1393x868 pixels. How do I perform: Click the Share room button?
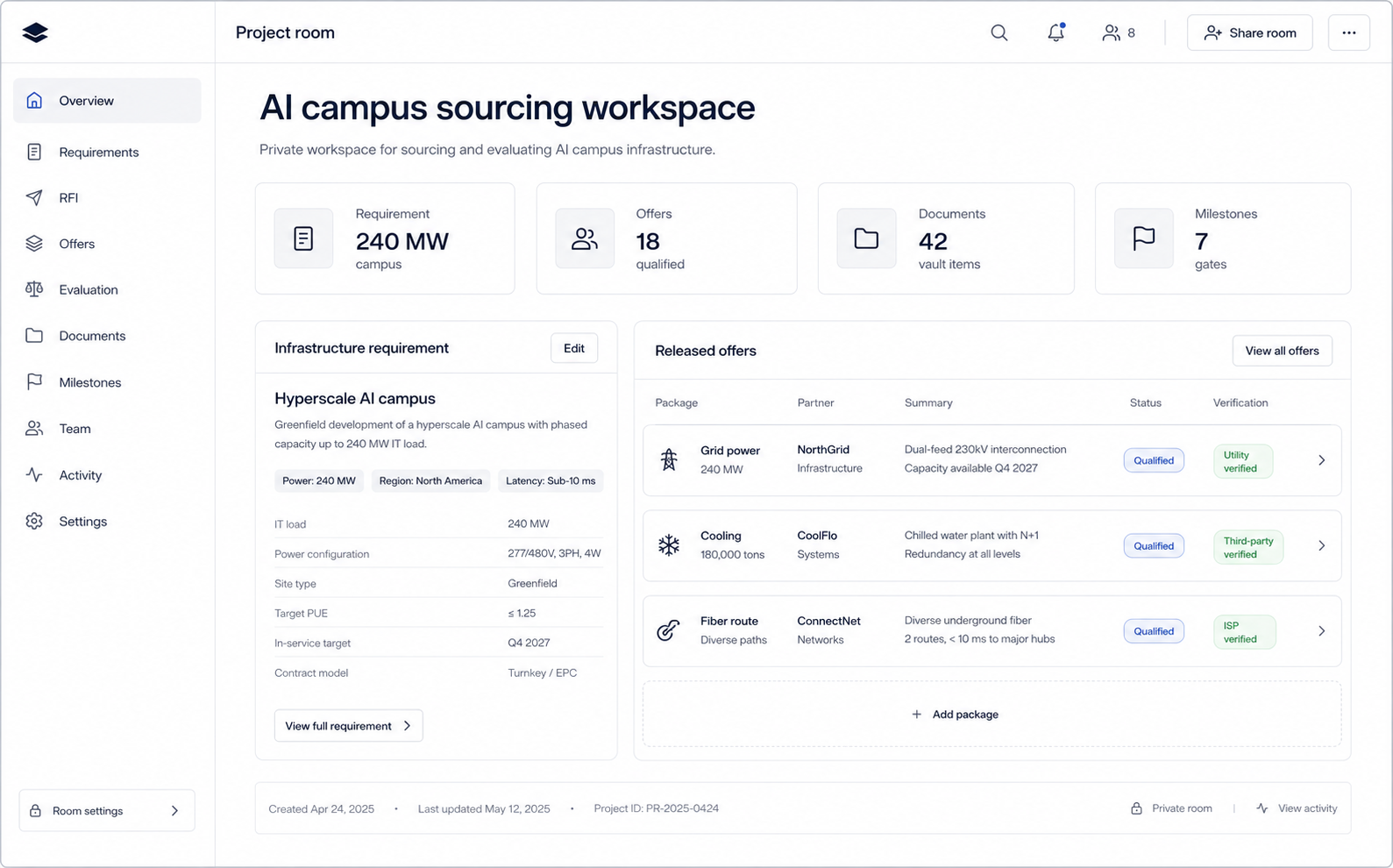1250,32
